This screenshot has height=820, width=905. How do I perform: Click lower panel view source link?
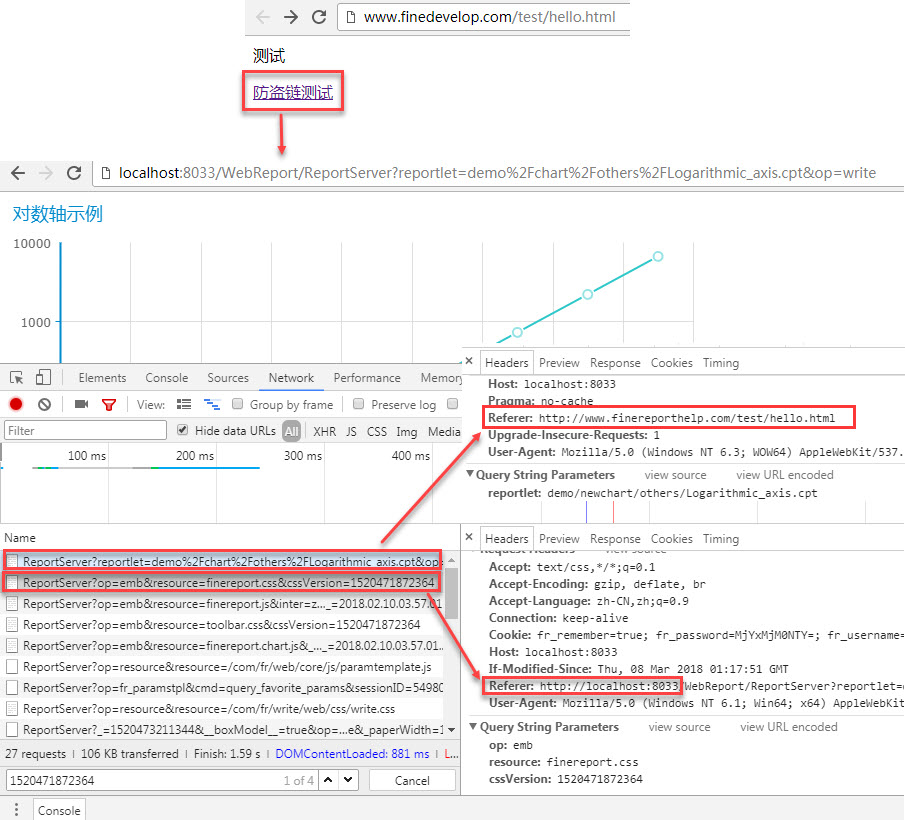coord(679,727)
